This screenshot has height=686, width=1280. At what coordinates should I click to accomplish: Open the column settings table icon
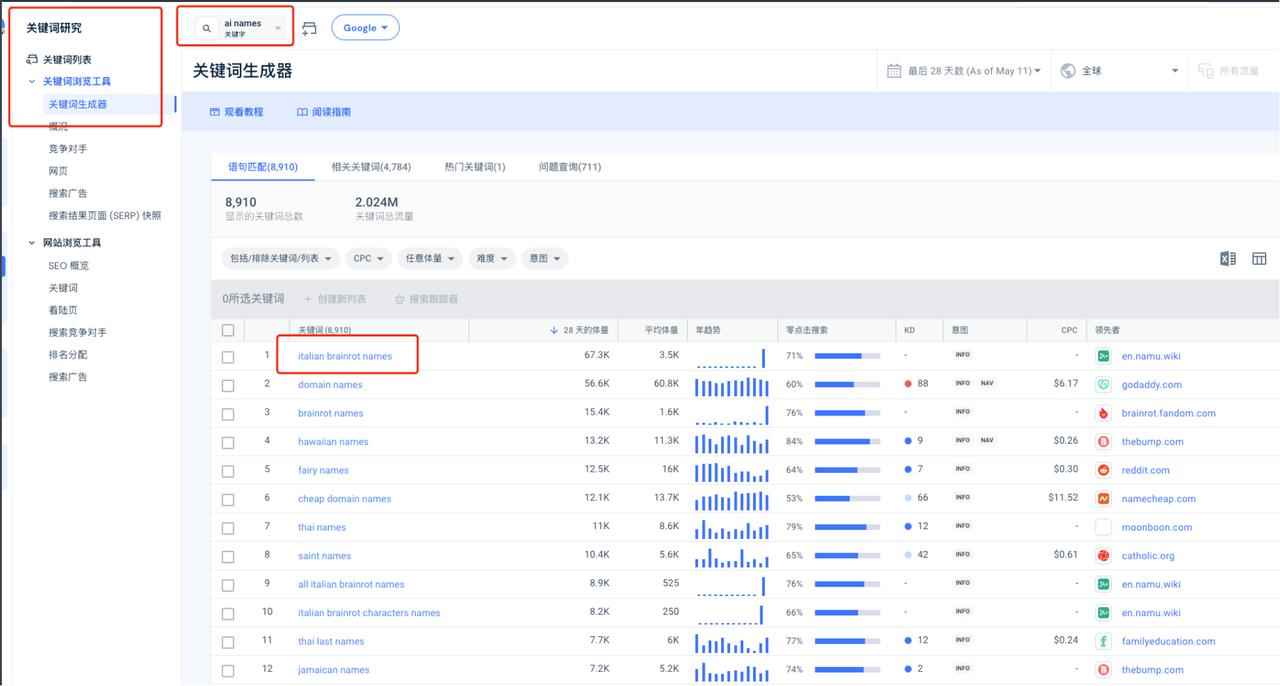click(x=1259, y=259)
